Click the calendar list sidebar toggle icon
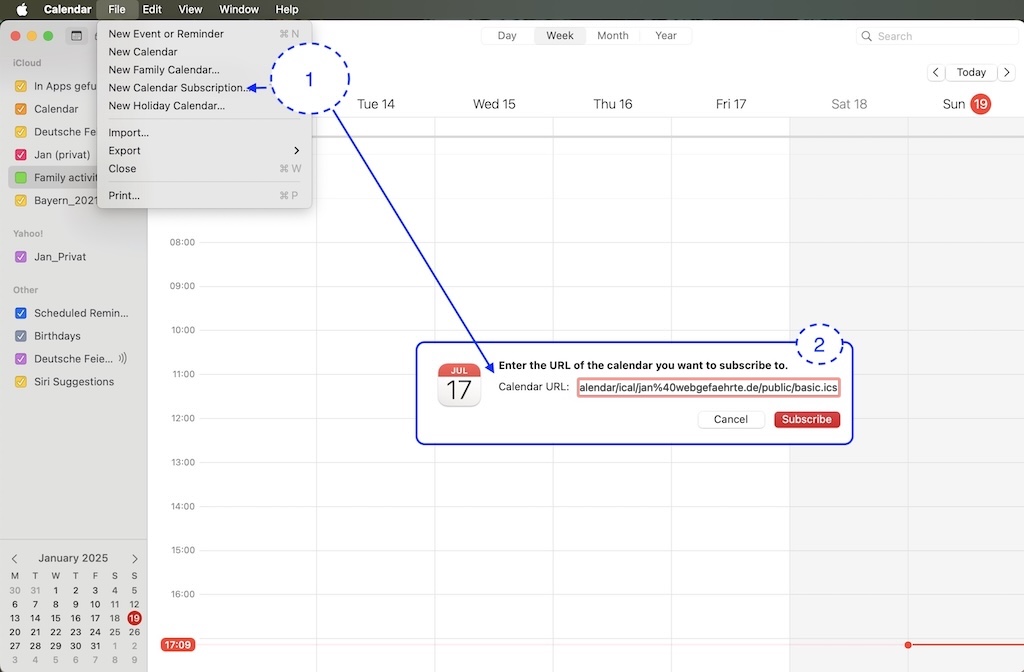Image resolution: width=1024 pixels, height=672 pixels. [x=76, y=36]
